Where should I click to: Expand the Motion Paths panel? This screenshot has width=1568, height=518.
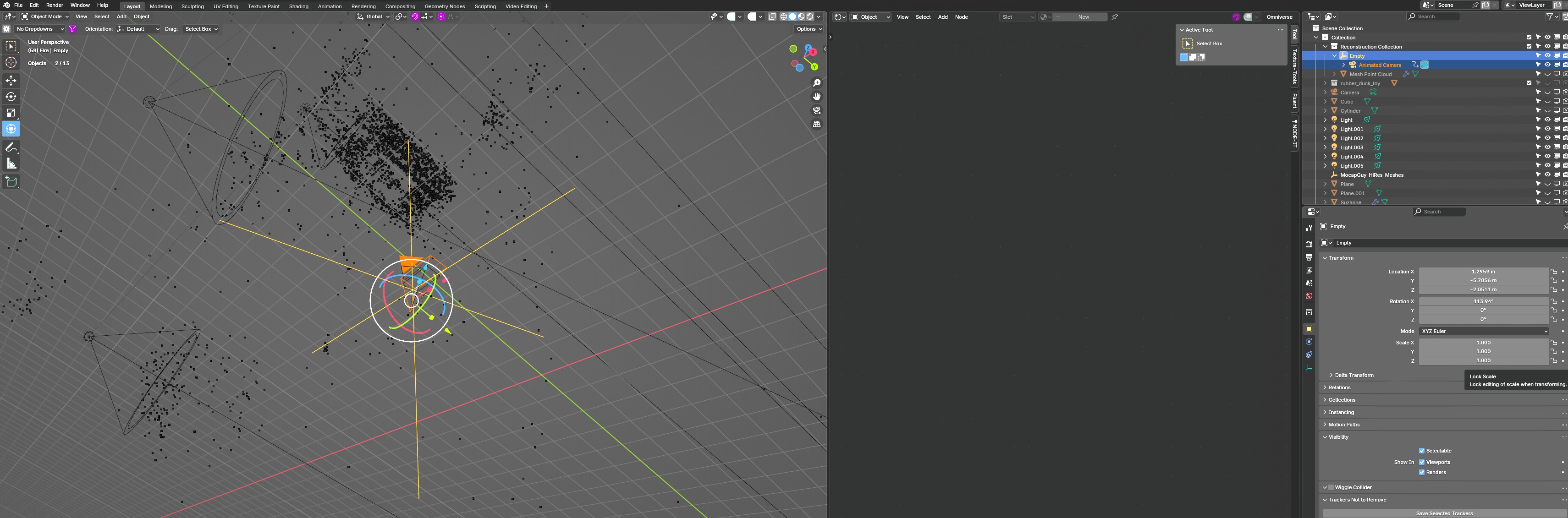(x=1343, y=425)
